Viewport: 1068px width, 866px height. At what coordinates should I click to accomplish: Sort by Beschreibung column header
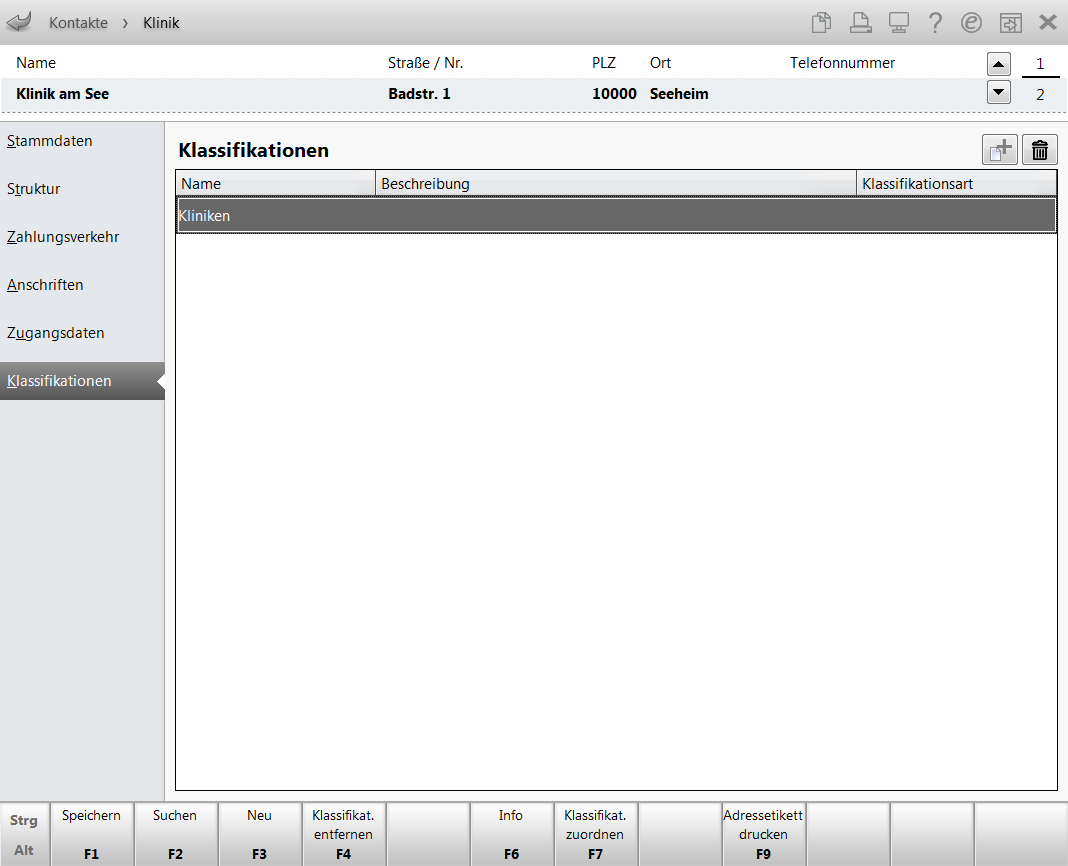coord(616,184)
